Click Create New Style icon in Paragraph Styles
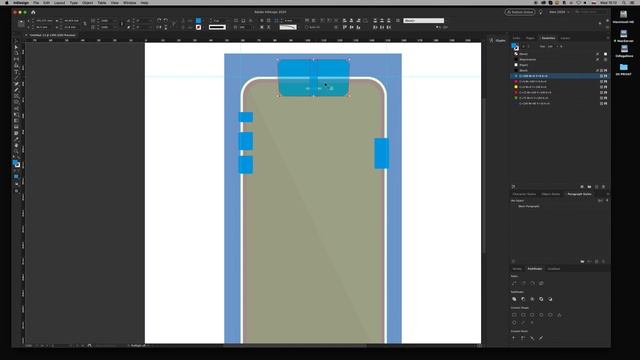 pyautogui.click(x=596, y=261)
